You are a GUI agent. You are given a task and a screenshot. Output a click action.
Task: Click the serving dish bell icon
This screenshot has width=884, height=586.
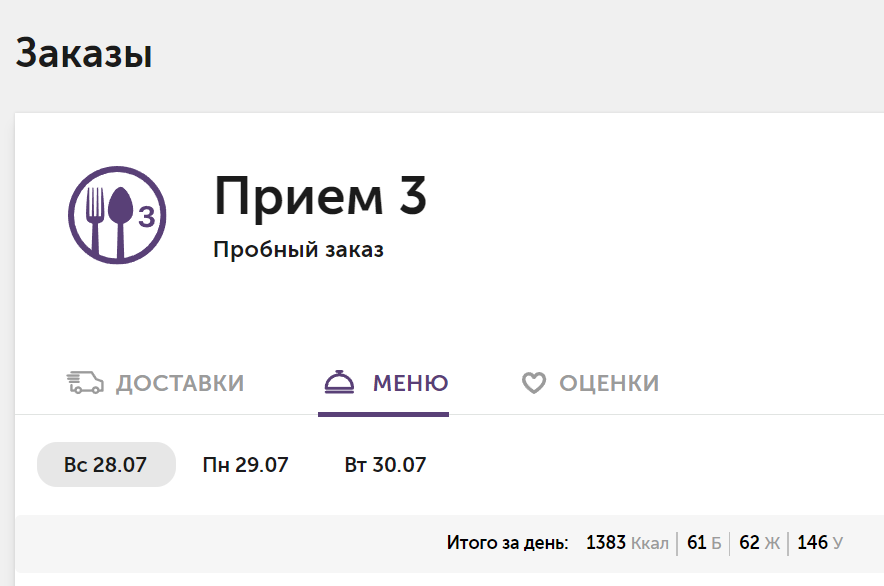339,382
